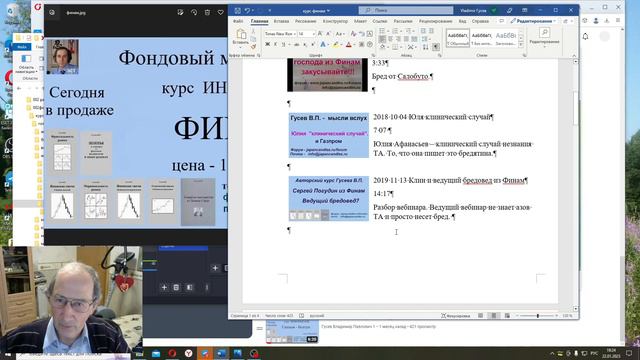Click the clear formatting icon in Word

click(x=353, y=33)
